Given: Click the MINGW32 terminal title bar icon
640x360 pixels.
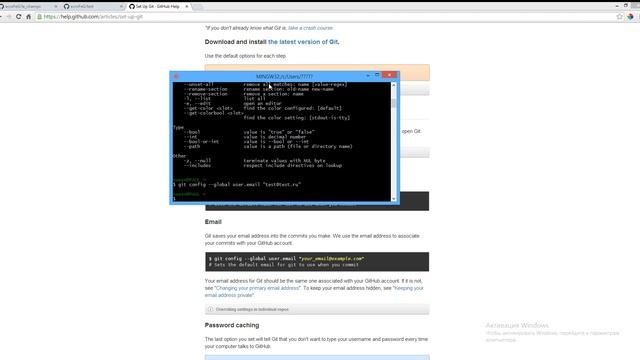Looking at the screenshot, I should [176, 76].
